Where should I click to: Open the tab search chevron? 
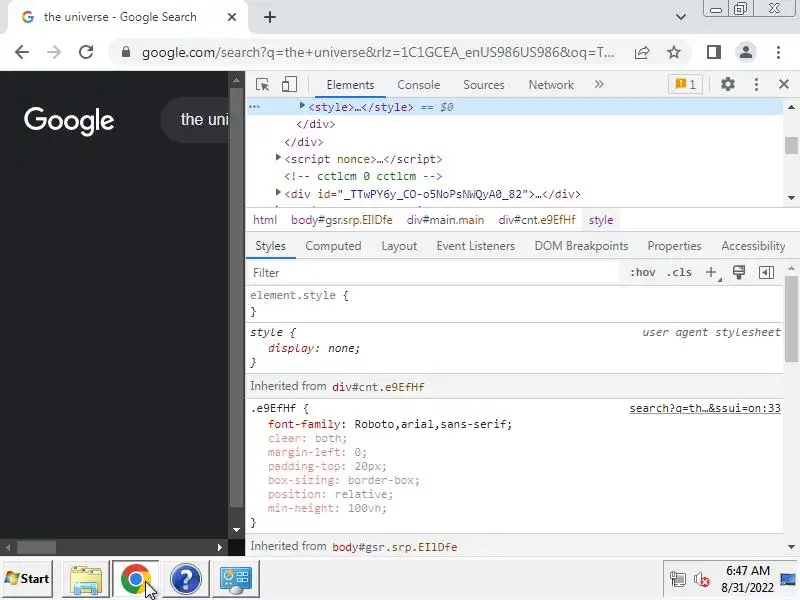coord(681,17)
